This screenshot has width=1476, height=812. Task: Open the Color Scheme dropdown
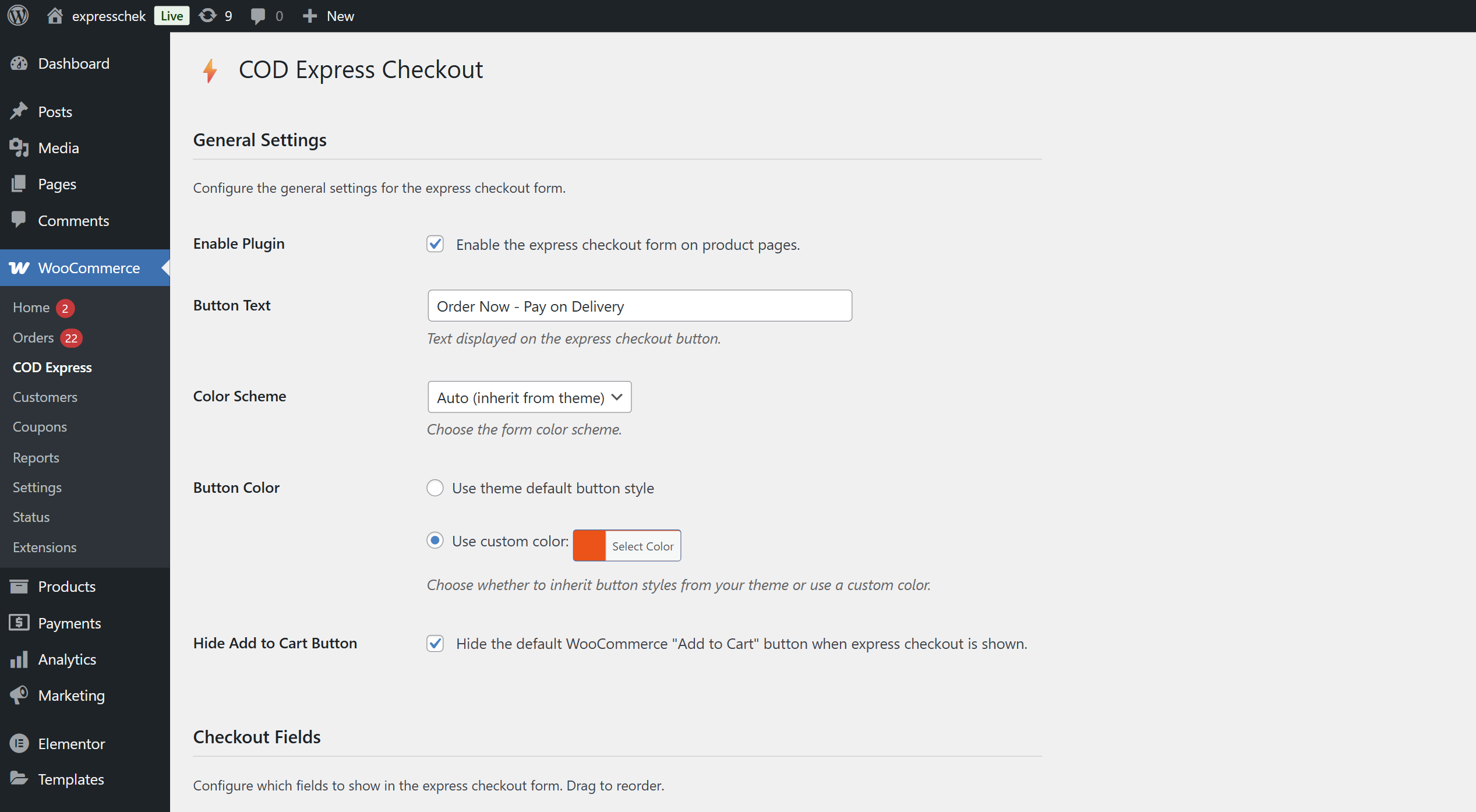(x=528, y=397)
